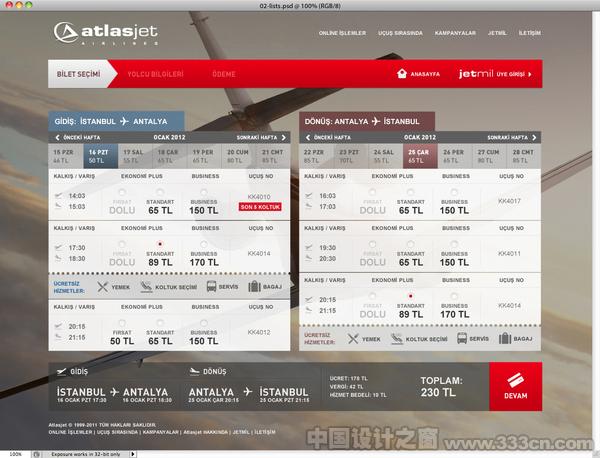This screenshot has width=600, height=458.
Task: Open footer link Kampanyalar
Action: pyautogui.click(x=161, y=432)
